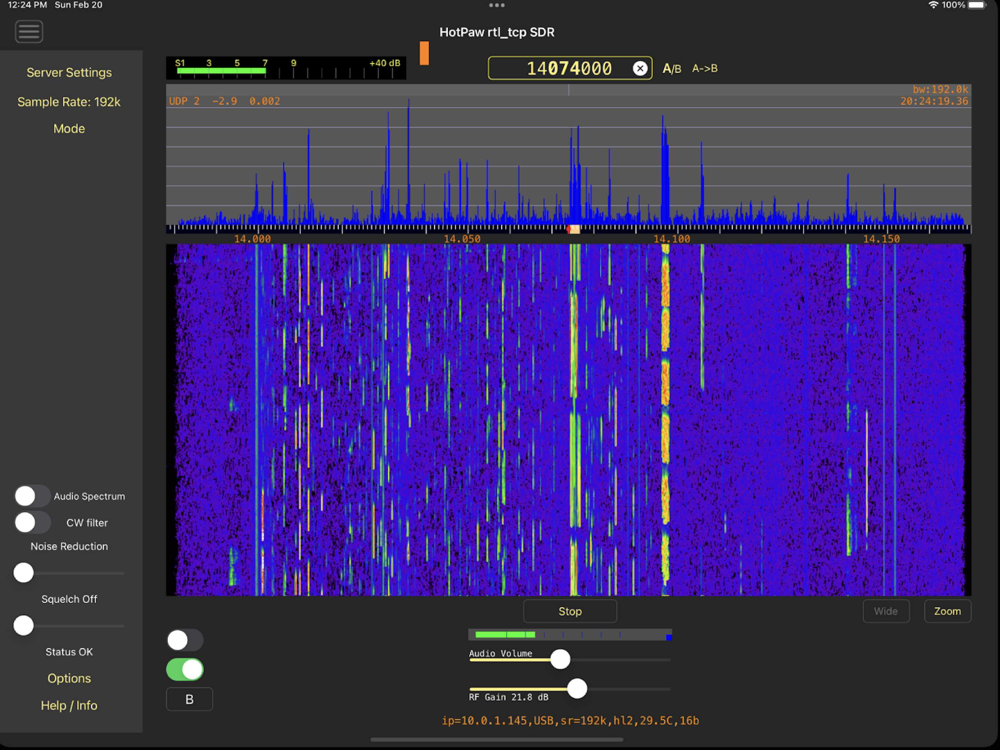Tap the orange indicator beside signal meter

[424, 53]
